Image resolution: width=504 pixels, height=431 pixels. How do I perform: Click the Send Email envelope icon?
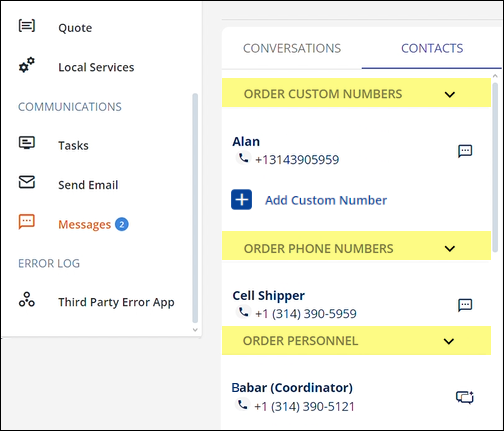coord(27,182)
